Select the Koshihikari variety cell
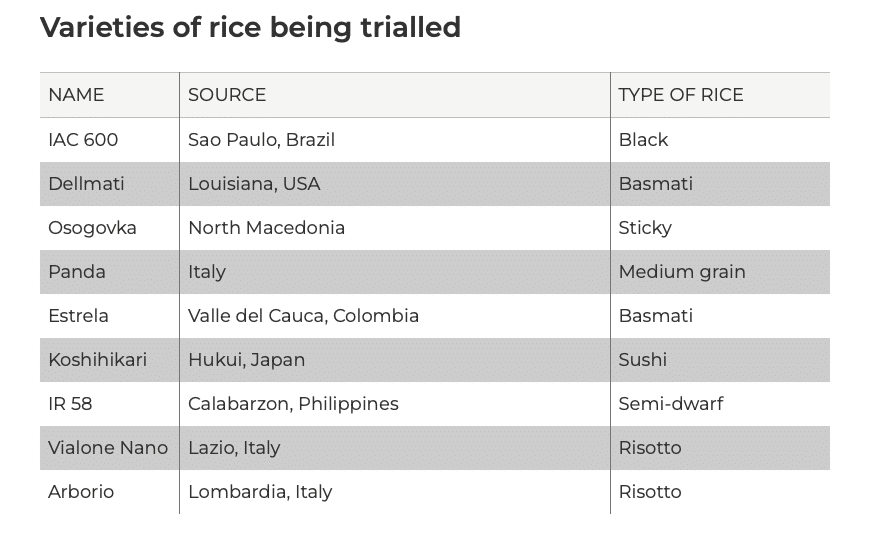Viewport: 886px width, 552px height. coord(97,360)
